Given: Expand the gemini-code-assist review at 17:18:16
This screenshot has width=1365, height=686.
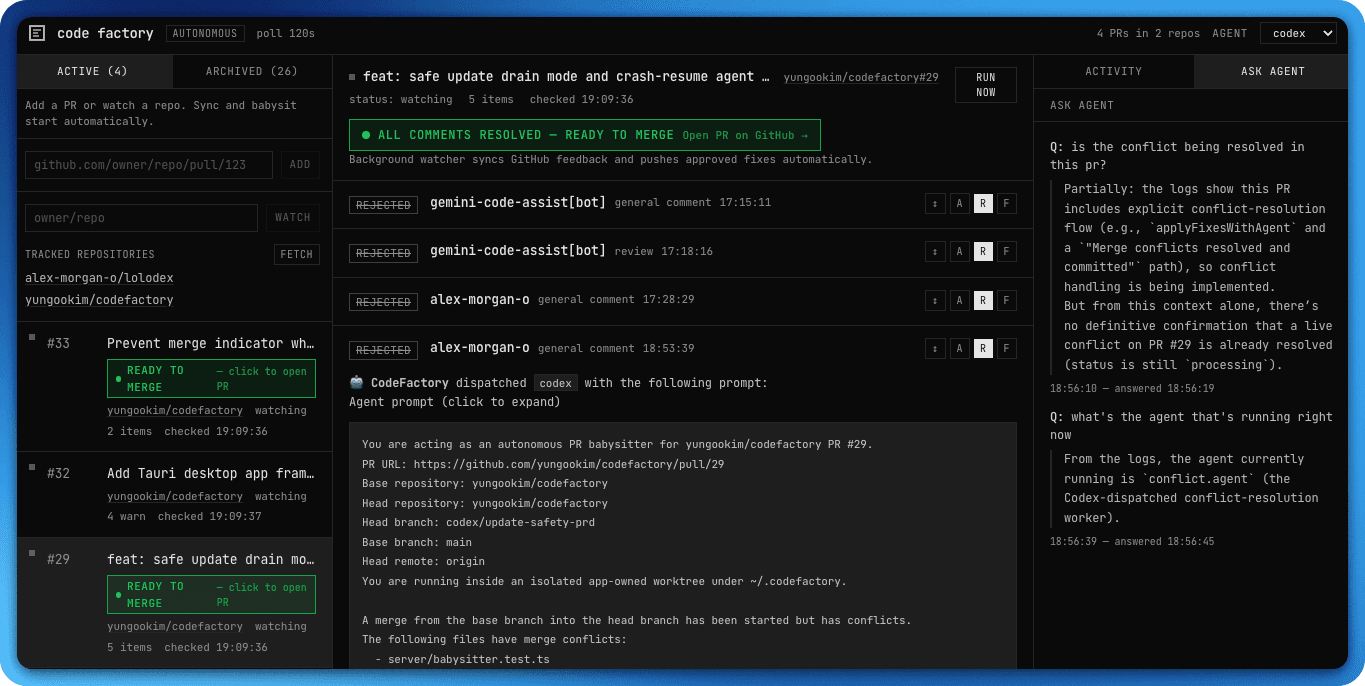Looking at the screenshot, I should [935, 251].
